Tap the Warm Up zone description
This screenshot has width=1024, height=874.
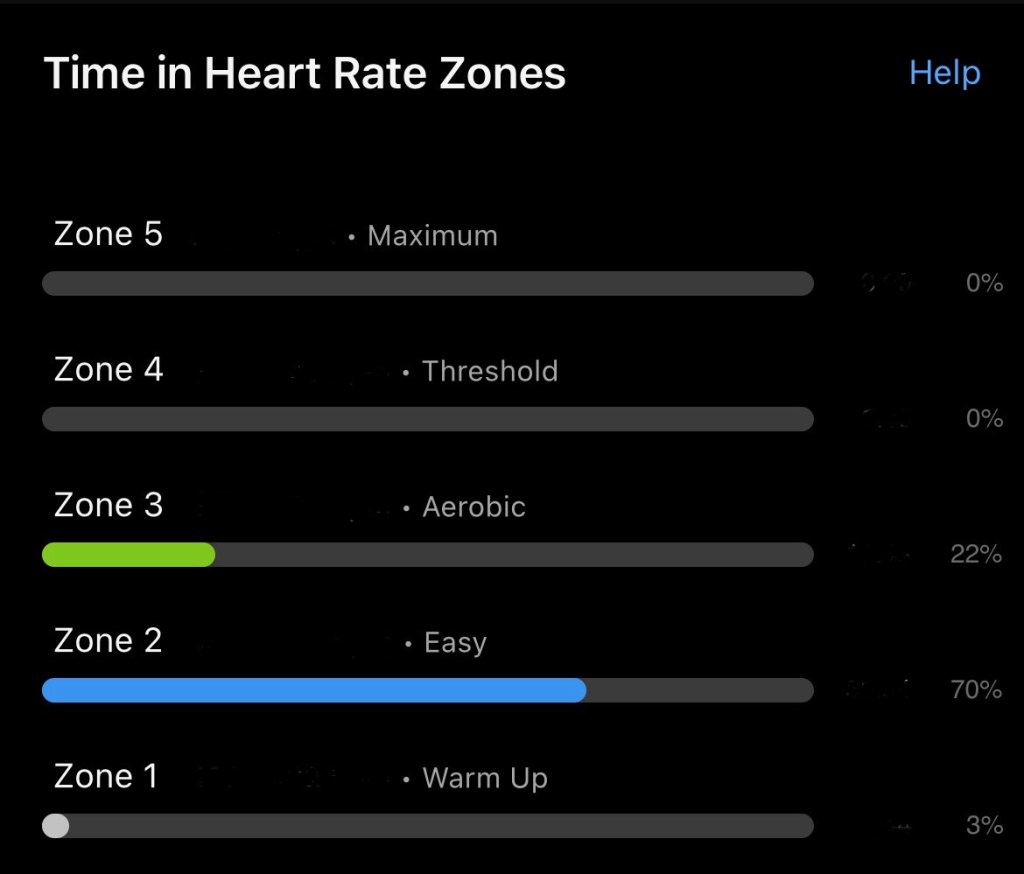[x=485, y=778]
